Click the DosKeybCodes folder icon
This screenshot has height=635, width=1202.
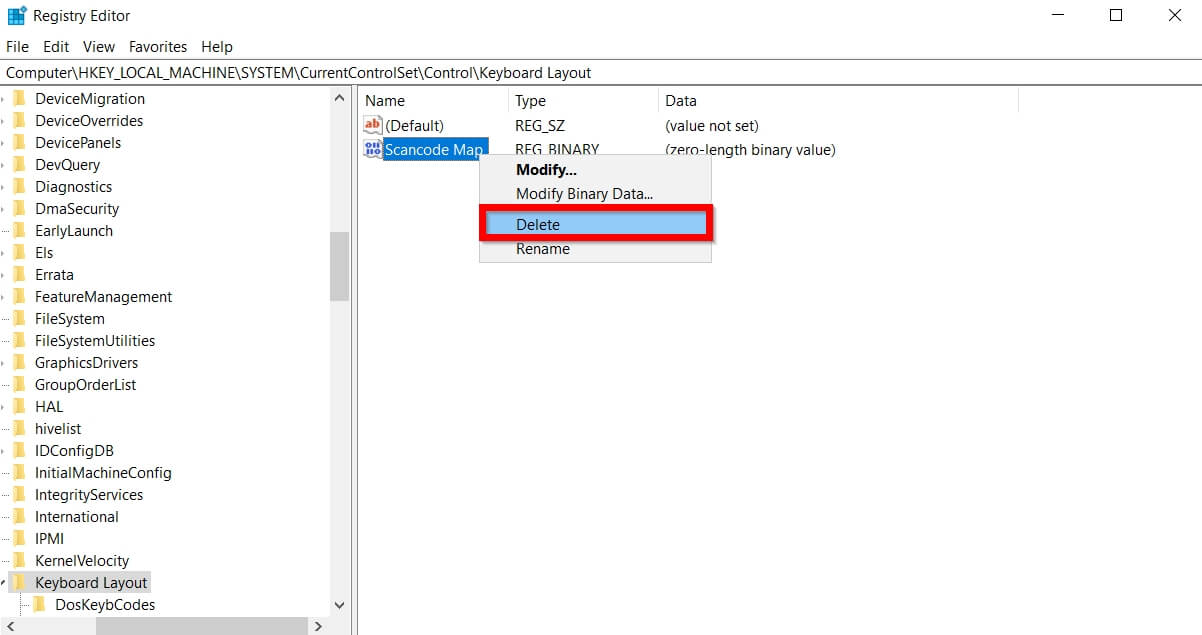click(x=40, y=604)
